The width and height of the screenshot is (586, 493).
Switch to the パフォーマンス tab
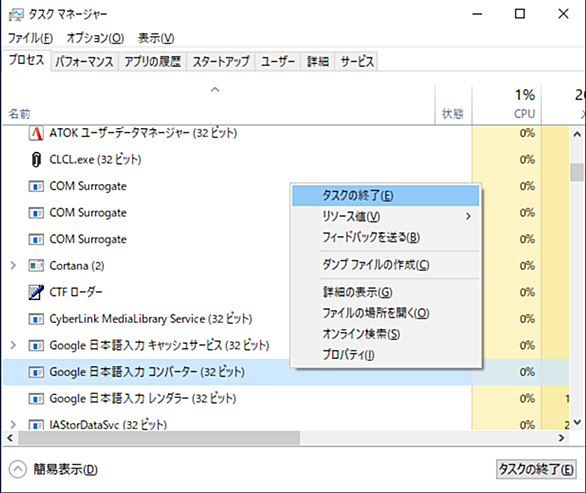click(84, 61)
